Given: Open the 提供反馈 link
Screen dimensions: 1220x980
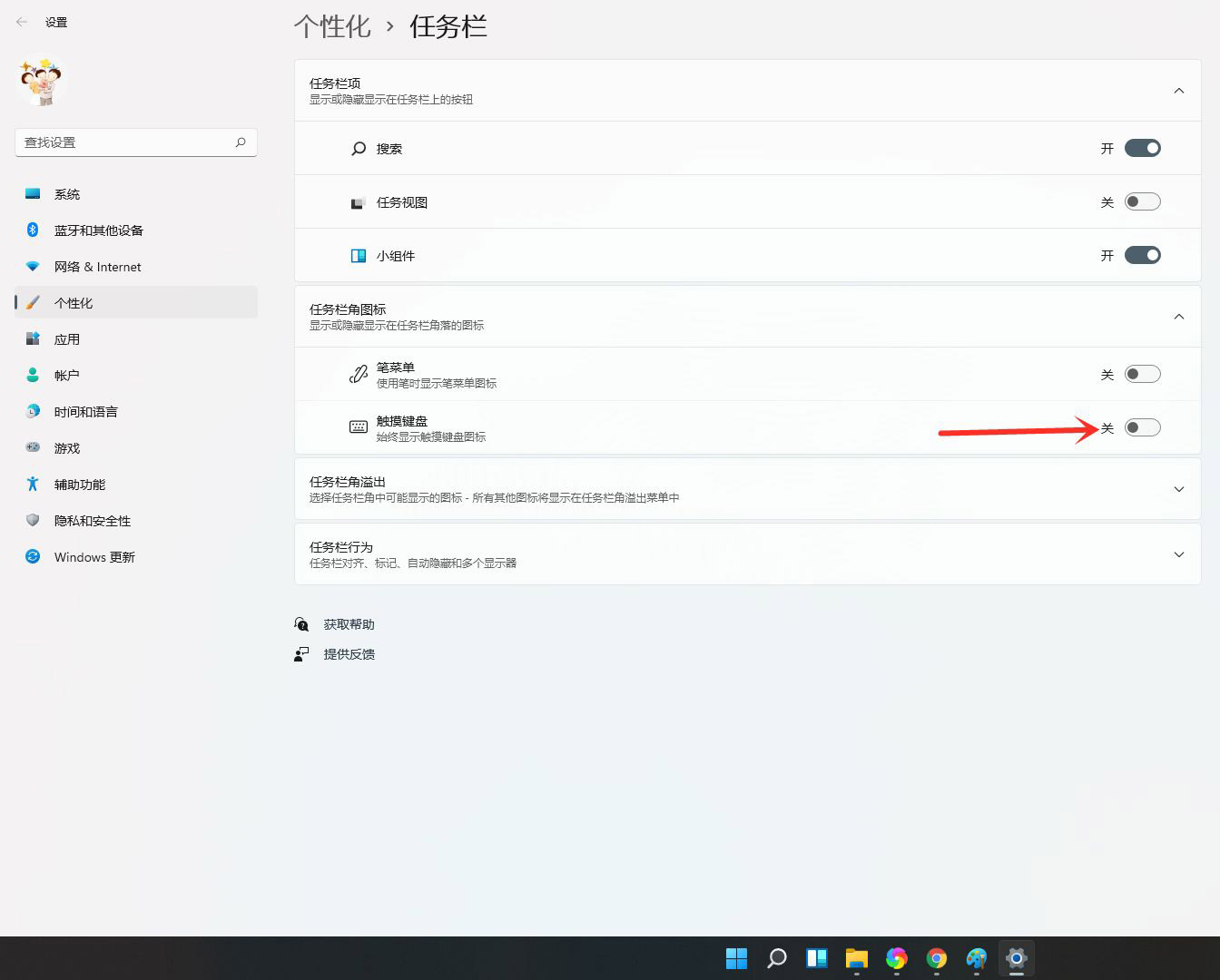Looking at the screenshot, I should [349, 654].
